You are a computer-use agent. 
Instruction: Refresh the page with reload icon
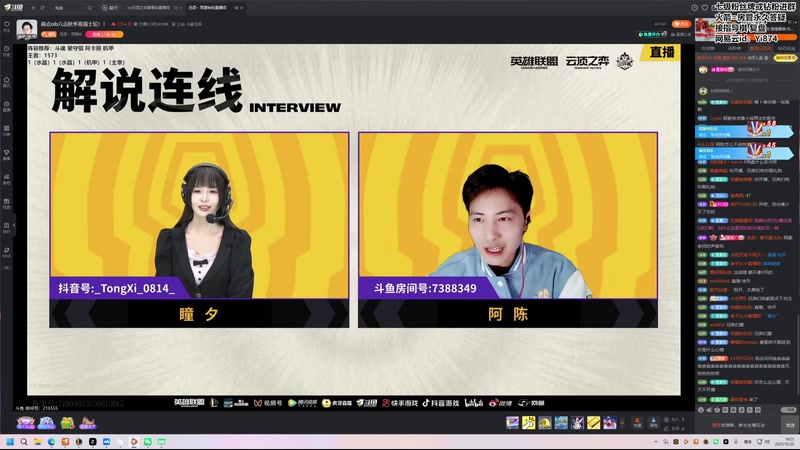(x=43, y=8)
